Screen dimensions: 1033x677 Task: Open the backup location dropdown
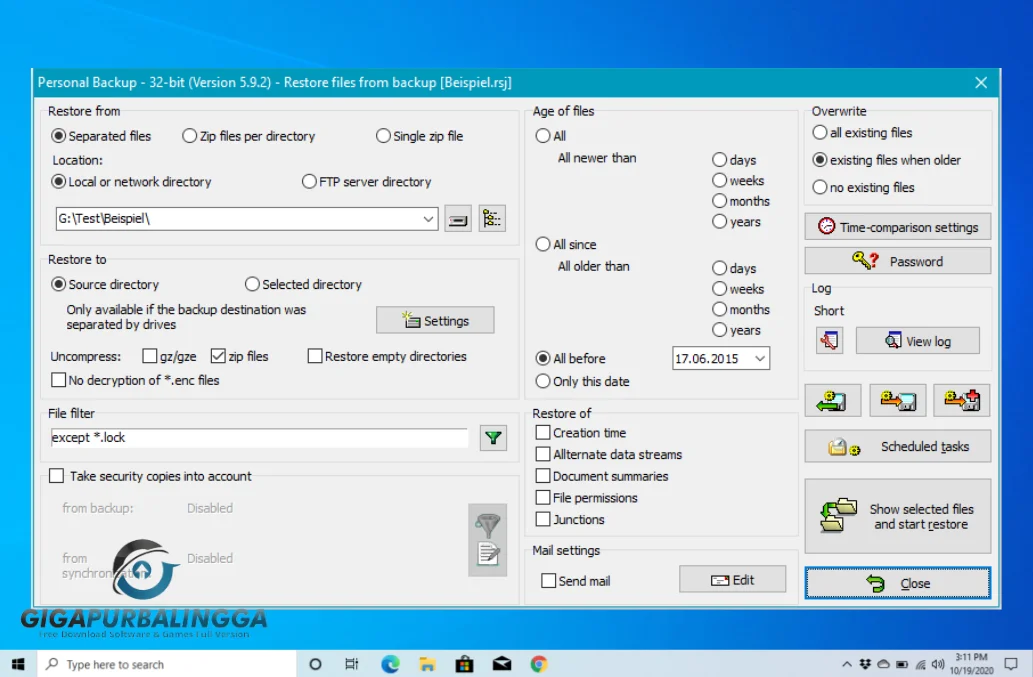(428, 218)
